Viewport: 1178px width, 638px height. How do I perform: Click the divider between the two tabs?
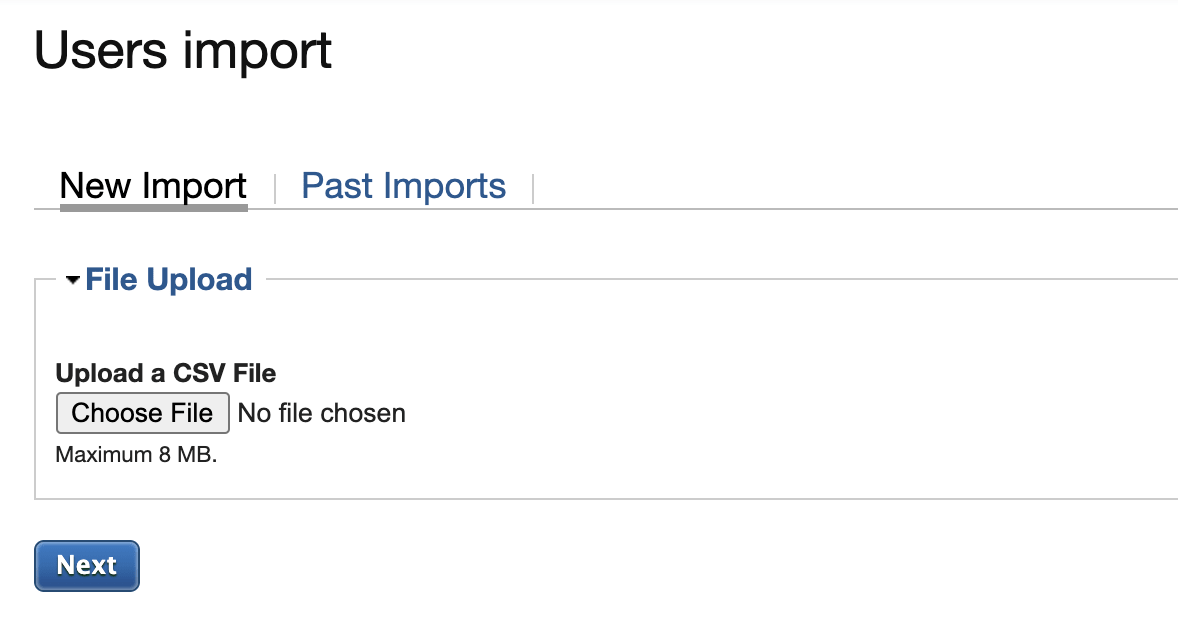pos(274,187)
